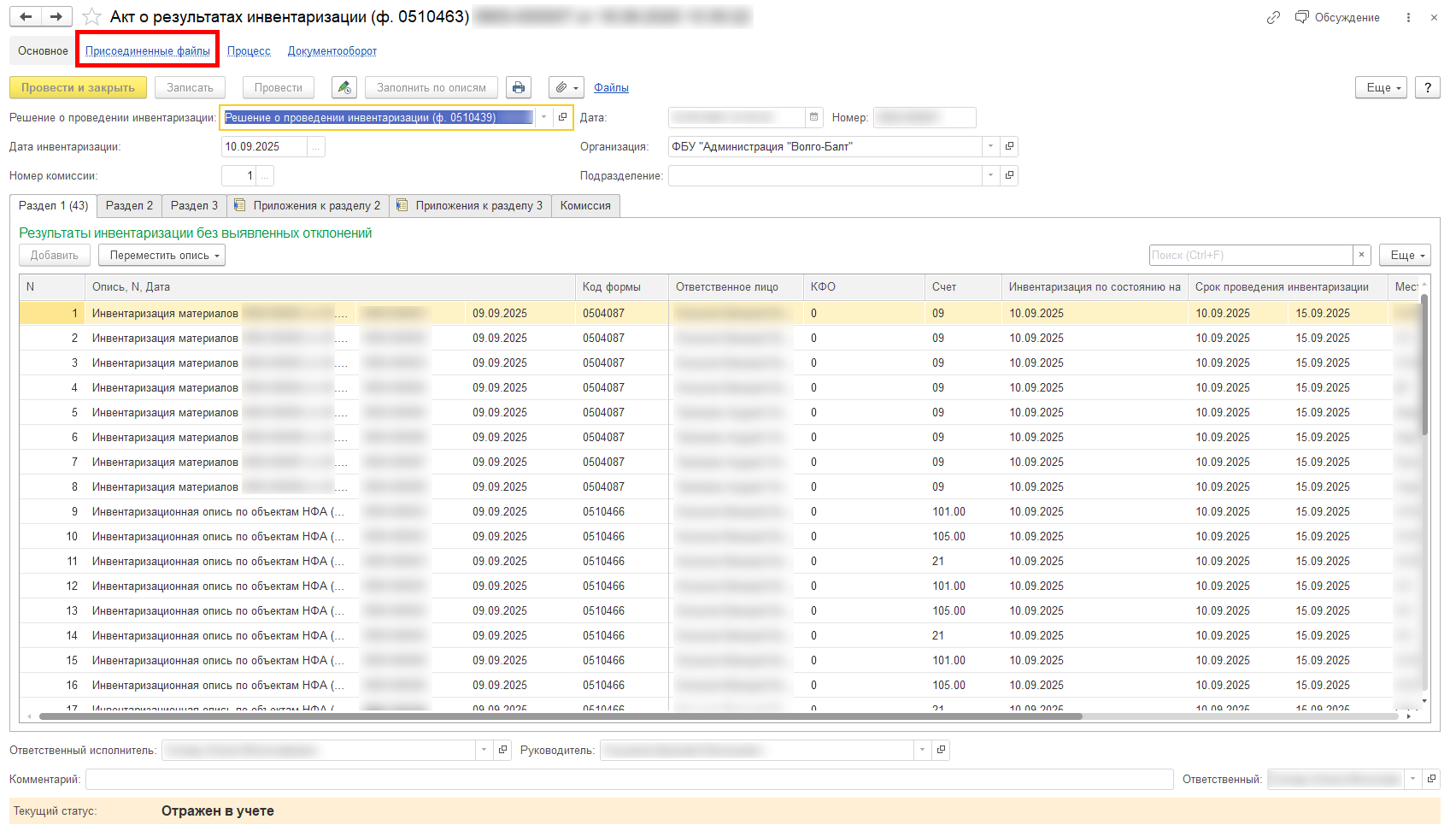Screen dimensions: 1456x831
Task: Copy link to document icon
Action: click(x=1273, y=17)
